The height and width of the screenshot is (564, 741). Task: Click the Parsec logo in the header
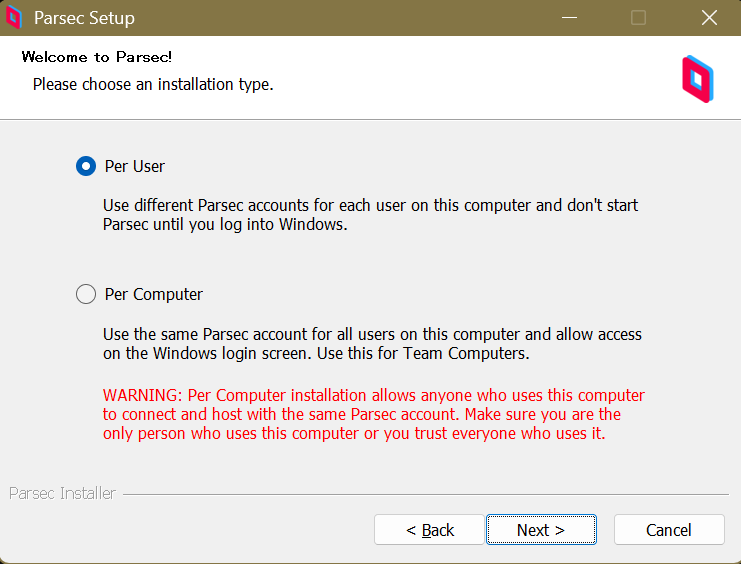[x=697, y=79]
